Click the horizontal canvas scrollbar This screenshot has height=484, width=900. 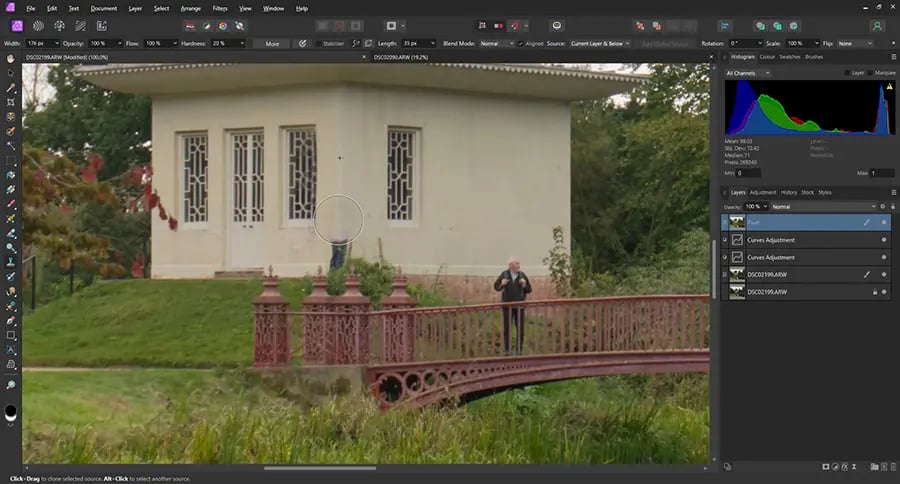point(320,468)
